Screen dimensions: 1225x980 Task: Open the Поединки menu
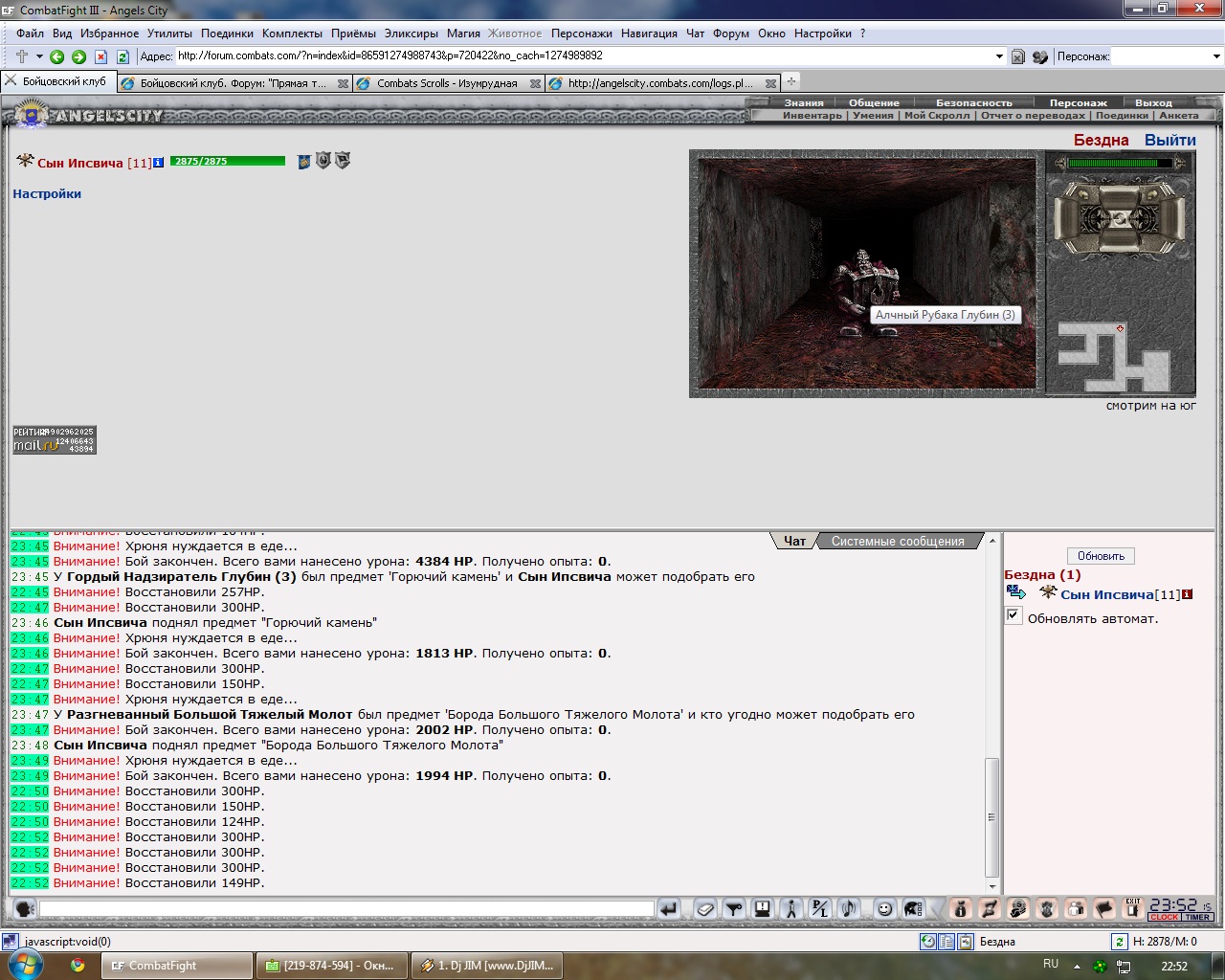[x=227, y=33]
